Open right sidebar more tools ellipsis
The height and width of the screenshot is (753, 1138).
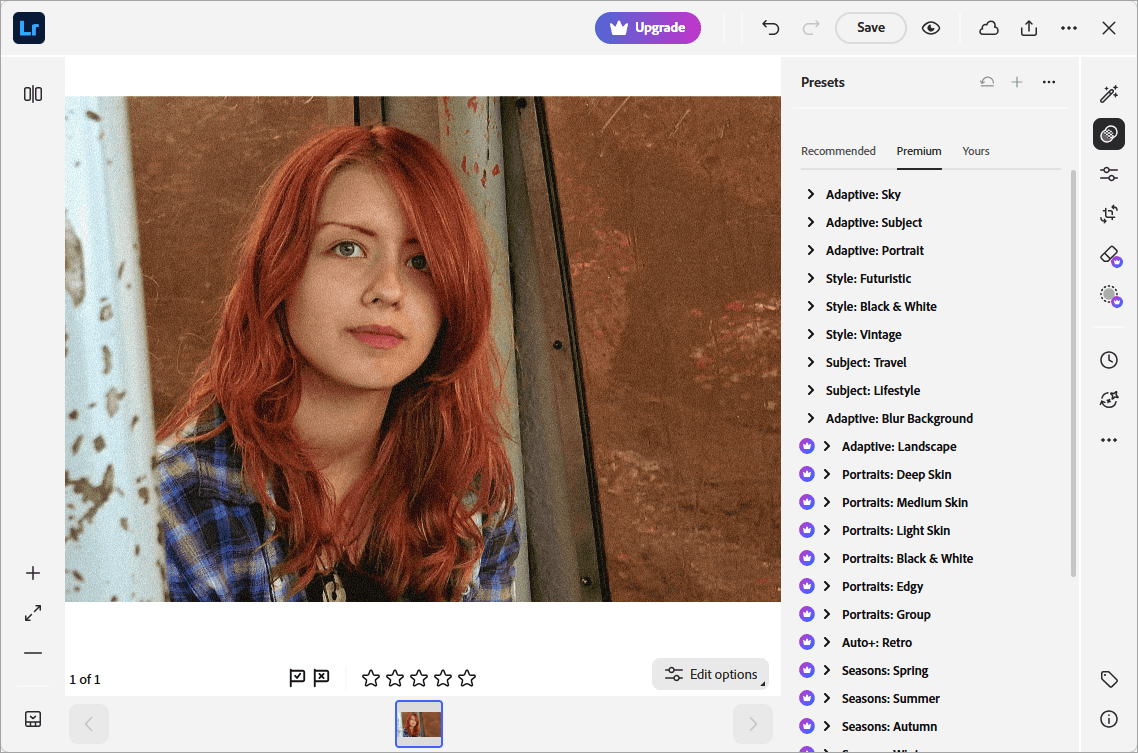click(x=1108, y=440)
